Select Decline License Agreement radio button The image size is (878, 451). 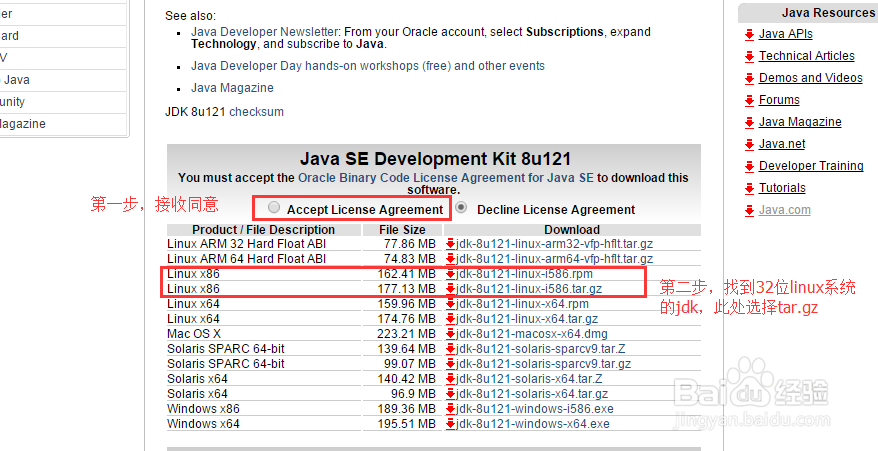pyautogui.click(x=461, y=207)
